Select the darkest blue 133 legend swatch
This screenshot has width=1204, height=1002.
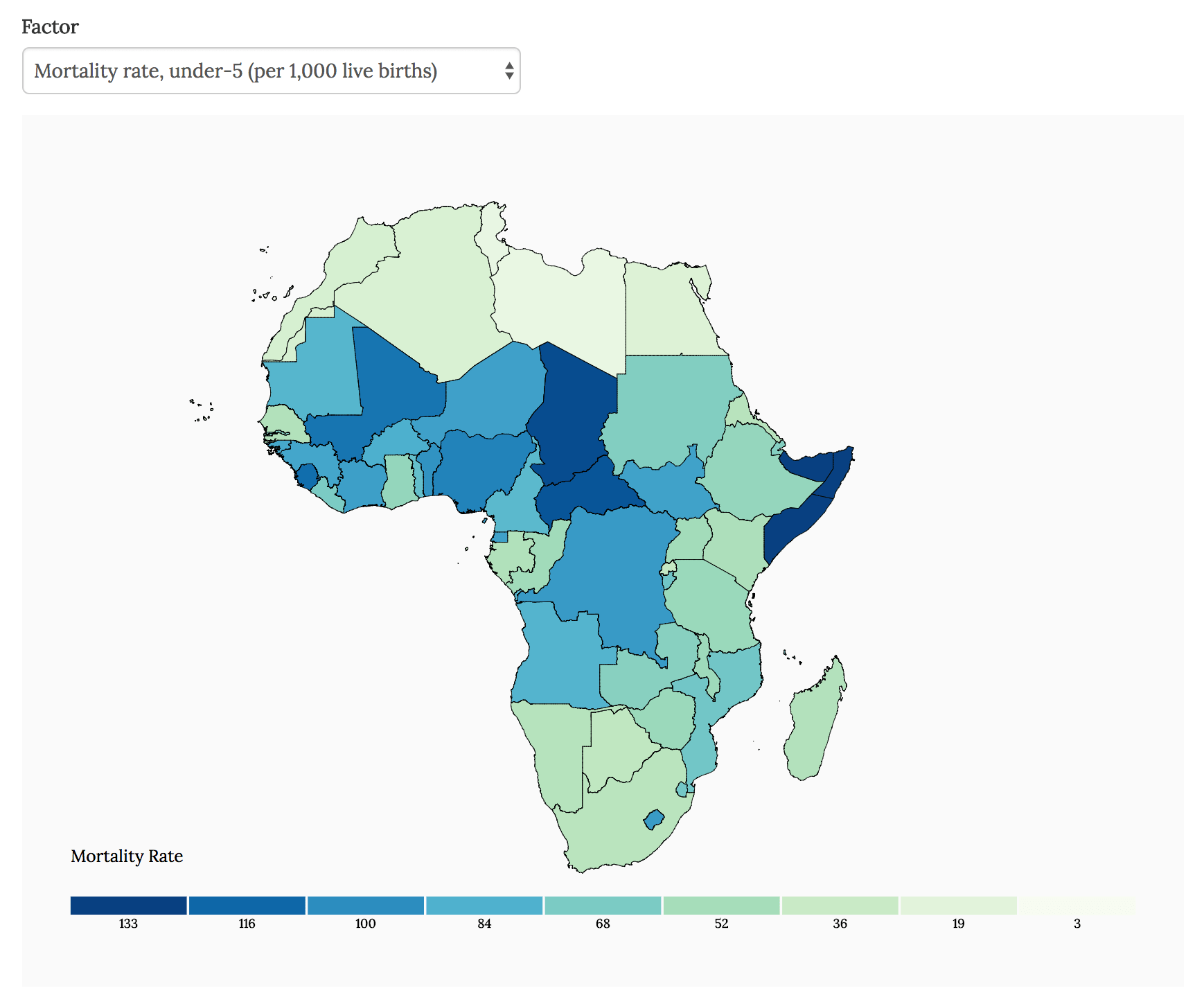coord(128,904)
